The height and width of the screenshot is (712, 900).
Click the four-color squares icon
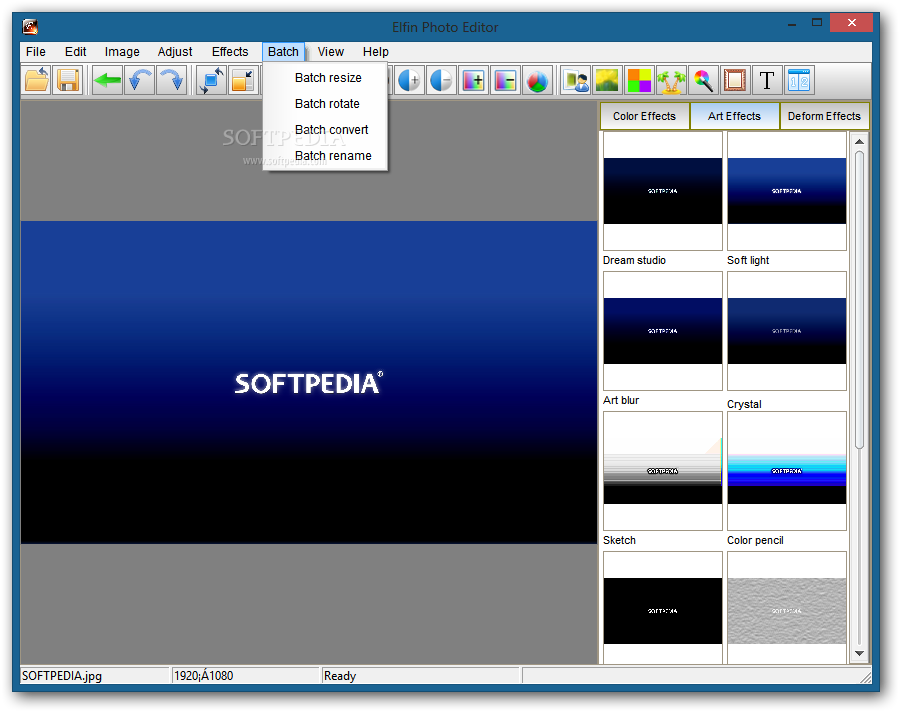(x=639, y=80)
